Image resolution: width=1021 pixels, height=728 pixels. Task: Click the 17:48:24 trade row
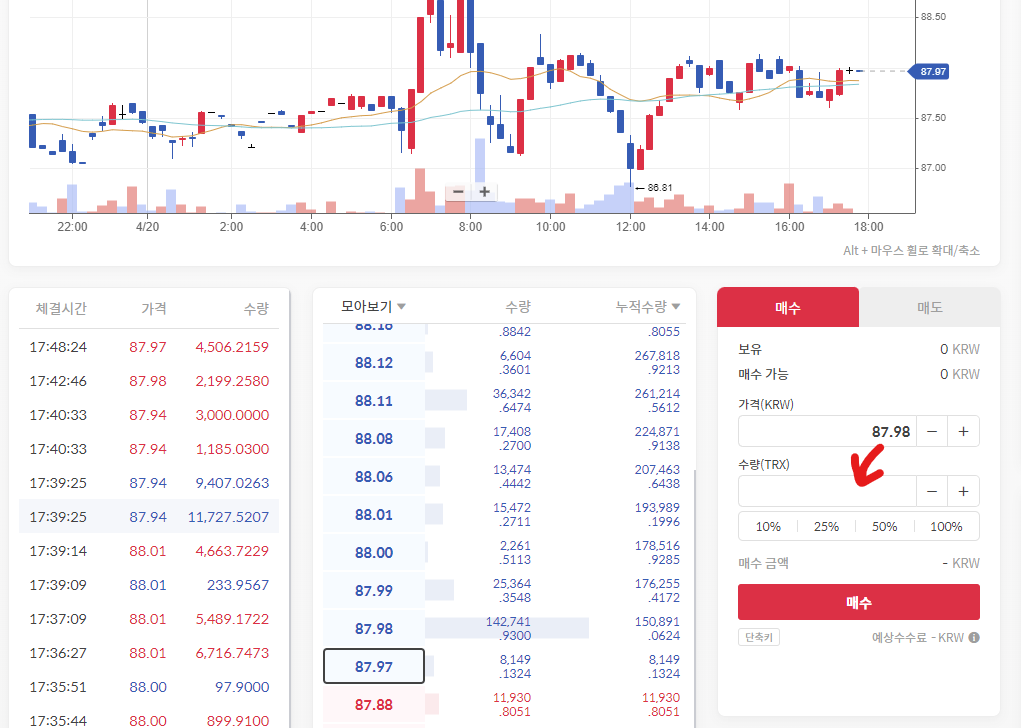tap(149, 347)
